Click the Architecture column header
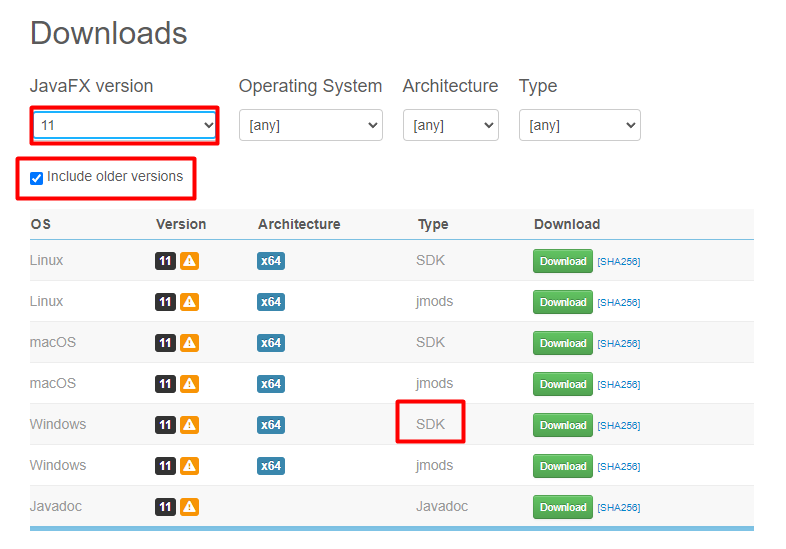 tap(299, 224)
